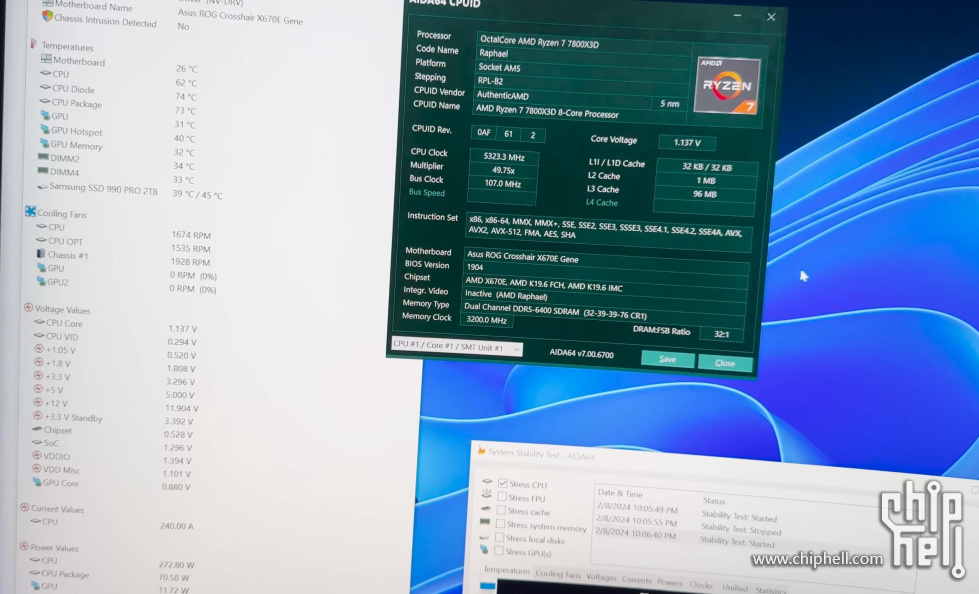The height and width of the screenshot is (594, 979).
Task: Click the shield icon beside Chassis Intrusion Detected
Action: 47,16
